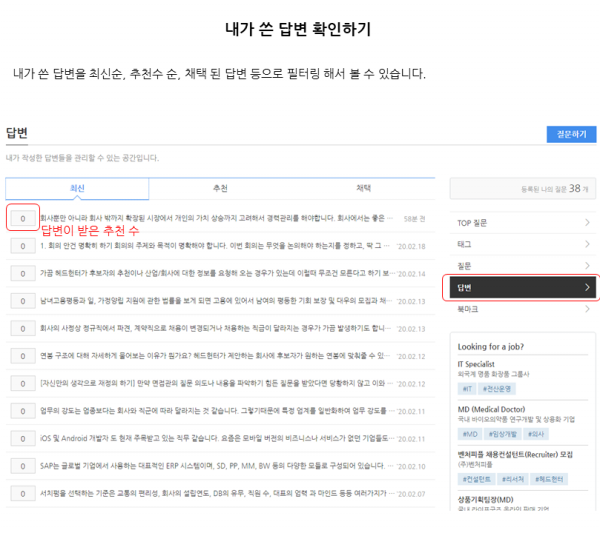
Task: Switch to the 채택 tab
Action: [363, 188]
